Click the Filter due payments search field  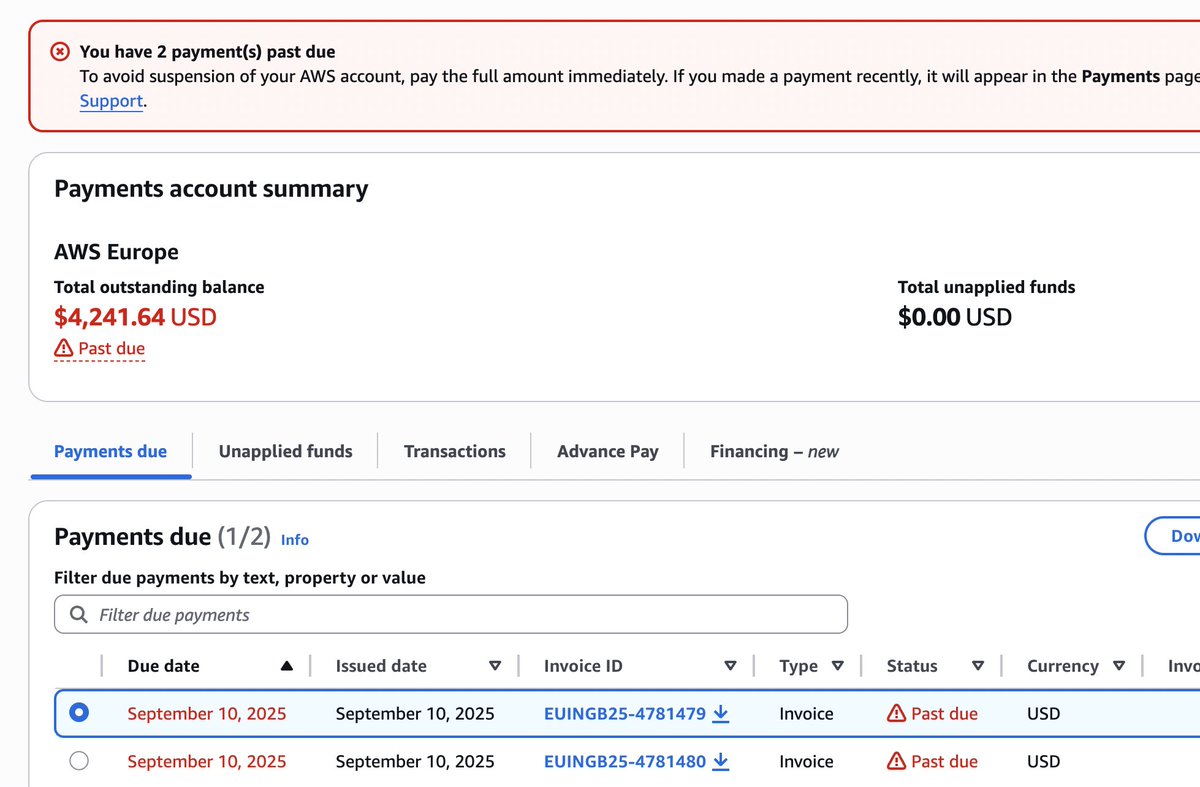point(451,614)
